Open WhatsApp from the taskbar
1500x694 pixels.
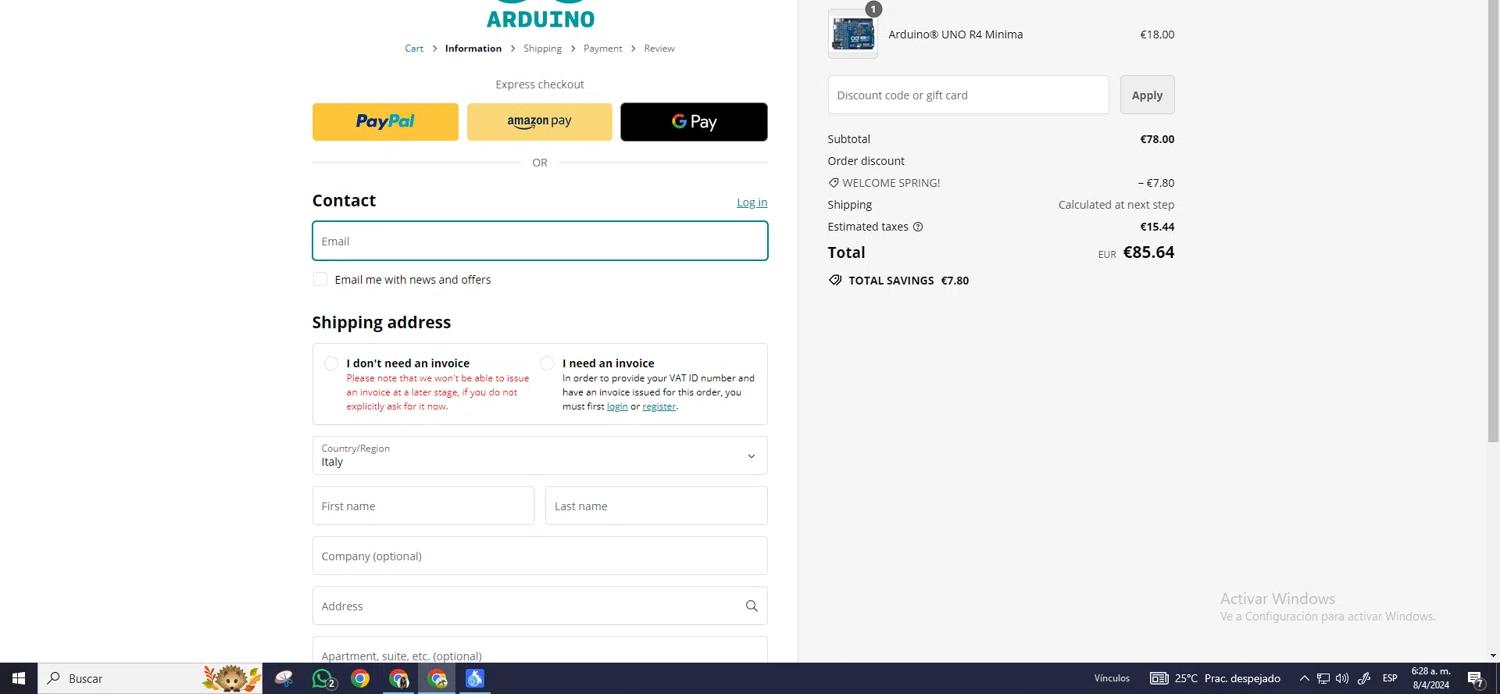coord(323,678)
